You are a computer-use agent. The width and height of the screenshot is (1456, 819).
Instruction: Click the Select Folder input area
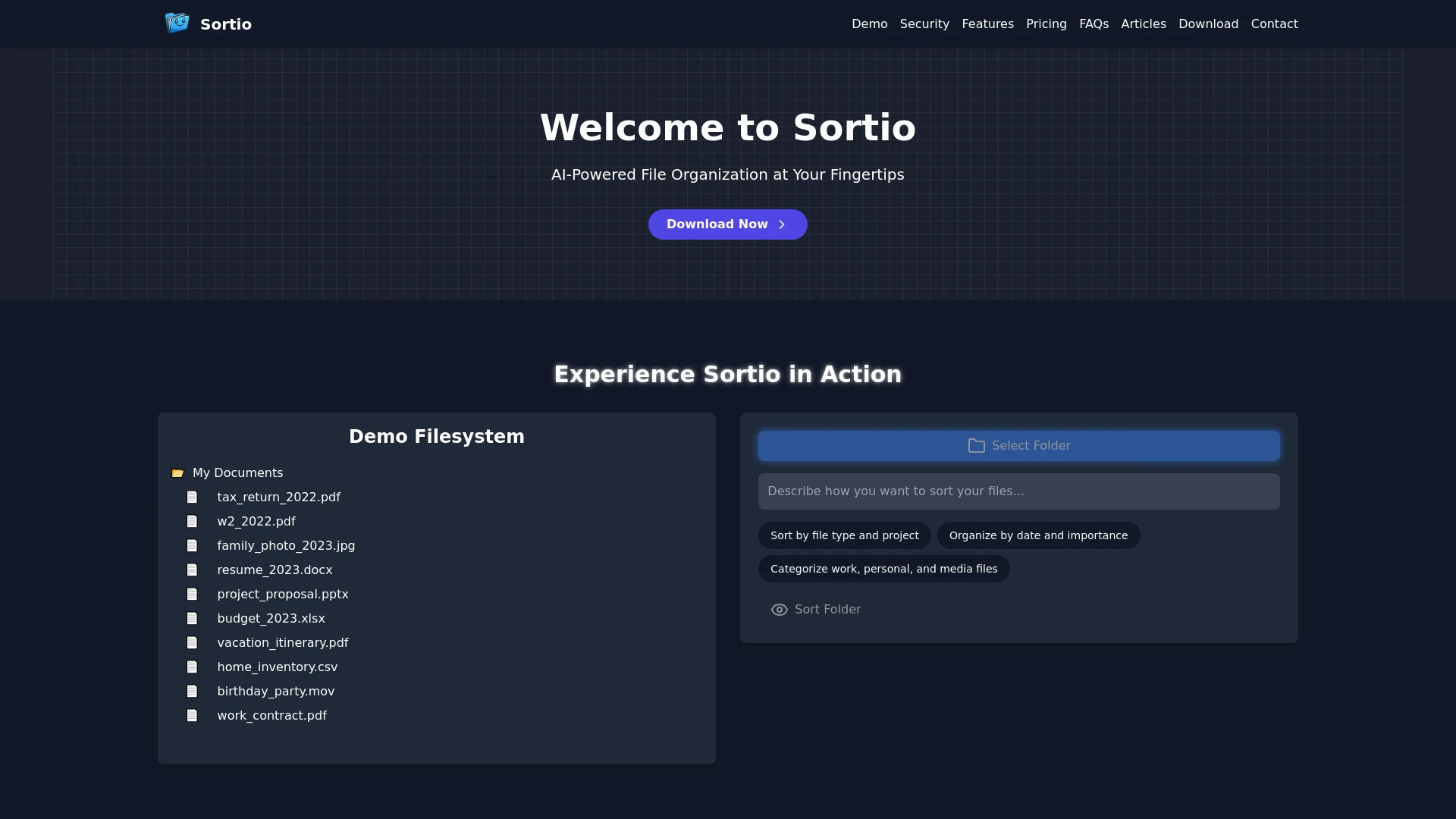[x=1019, y=445]
